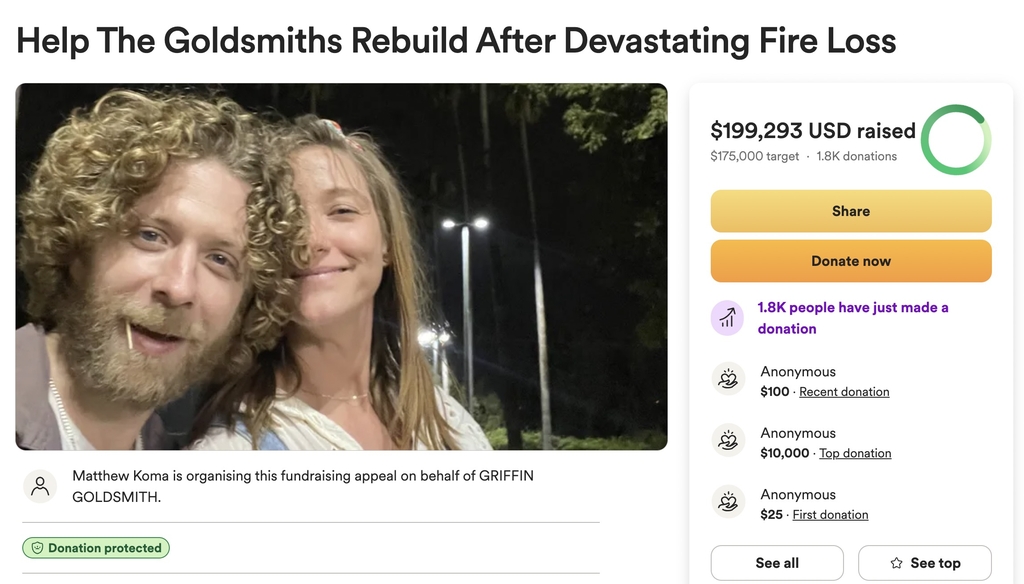Click the Donate now button

click(x=851, y=261)
